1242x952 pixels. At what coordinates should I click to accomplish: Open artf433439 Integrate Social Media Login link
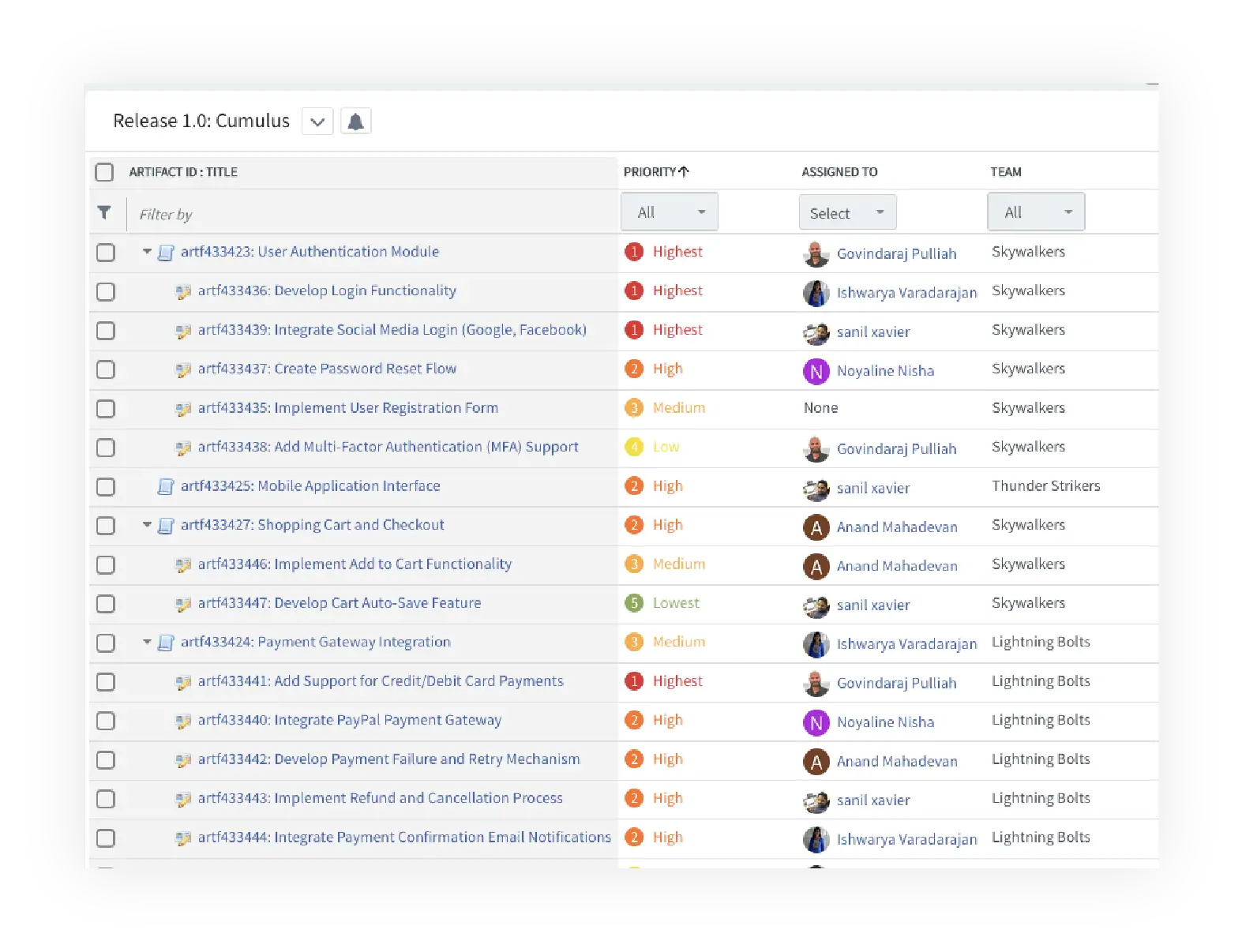click(392, 330)
